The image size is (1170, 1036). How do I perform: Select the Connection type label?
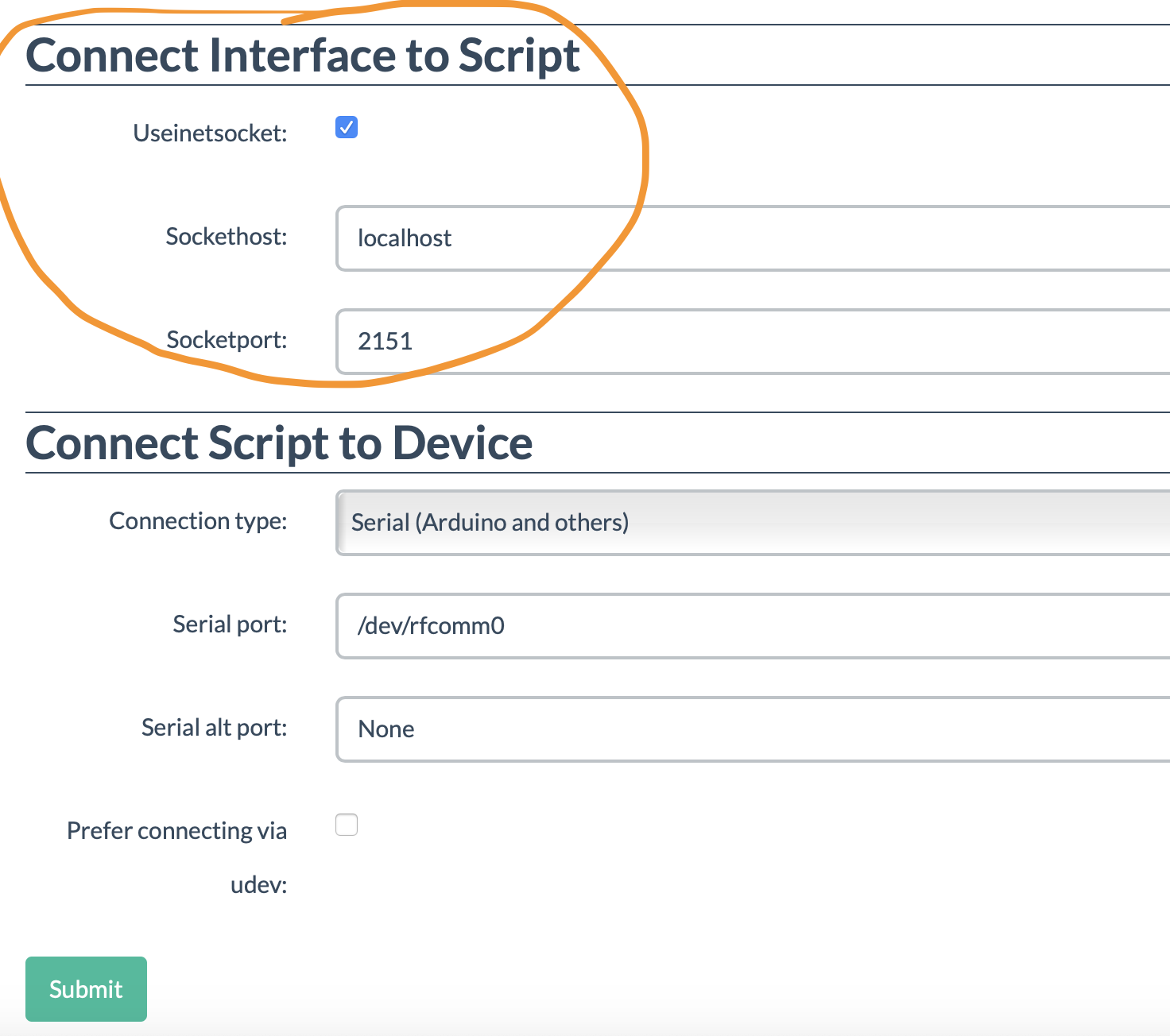click(x=198, y=521)
